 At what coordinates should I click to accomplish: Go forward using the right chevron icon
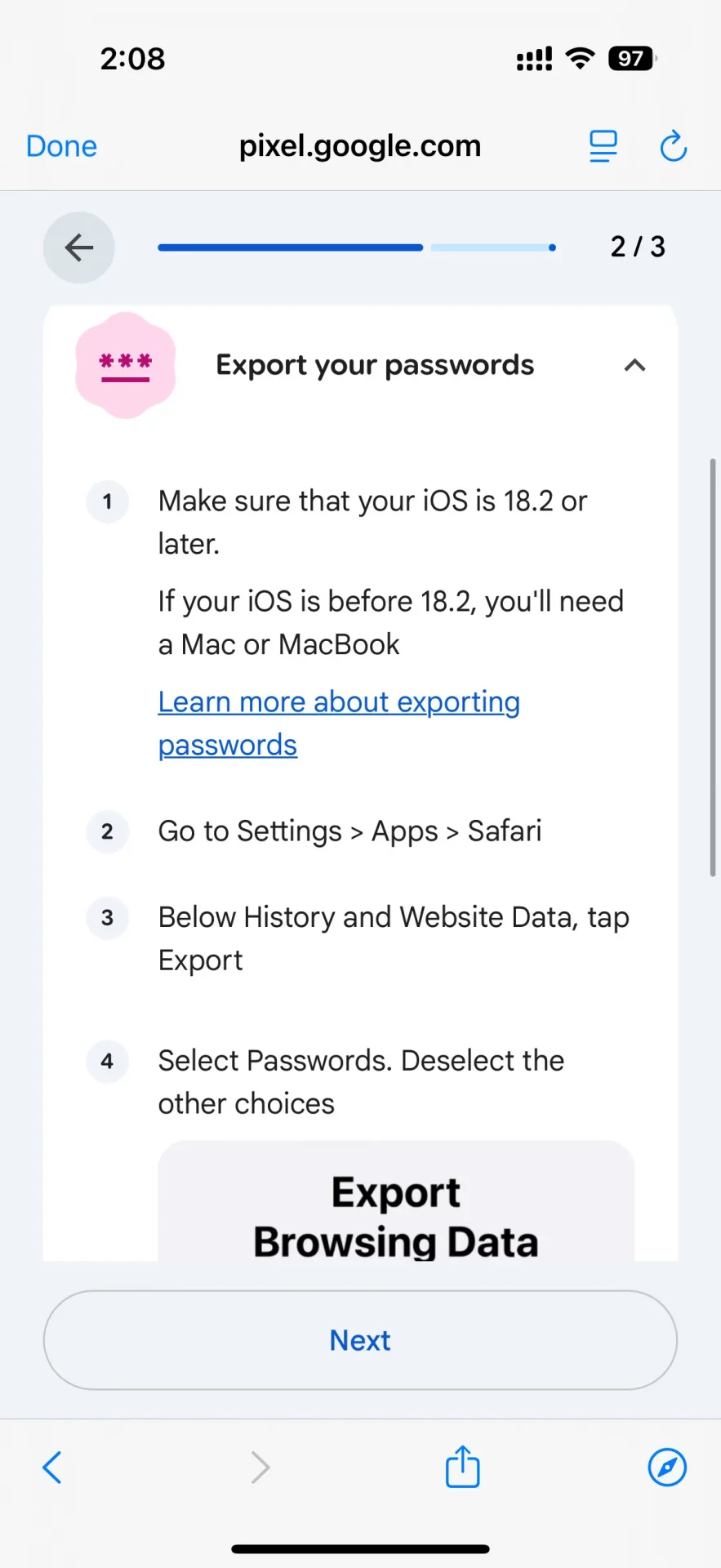click(x=260, y=1467)
